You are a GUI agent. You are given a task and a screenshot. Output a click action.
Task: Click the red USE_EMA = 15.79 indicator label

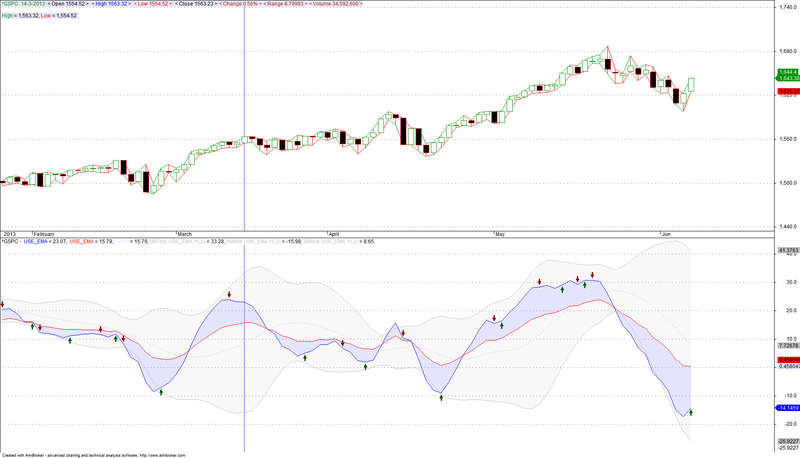click(91, 241)
